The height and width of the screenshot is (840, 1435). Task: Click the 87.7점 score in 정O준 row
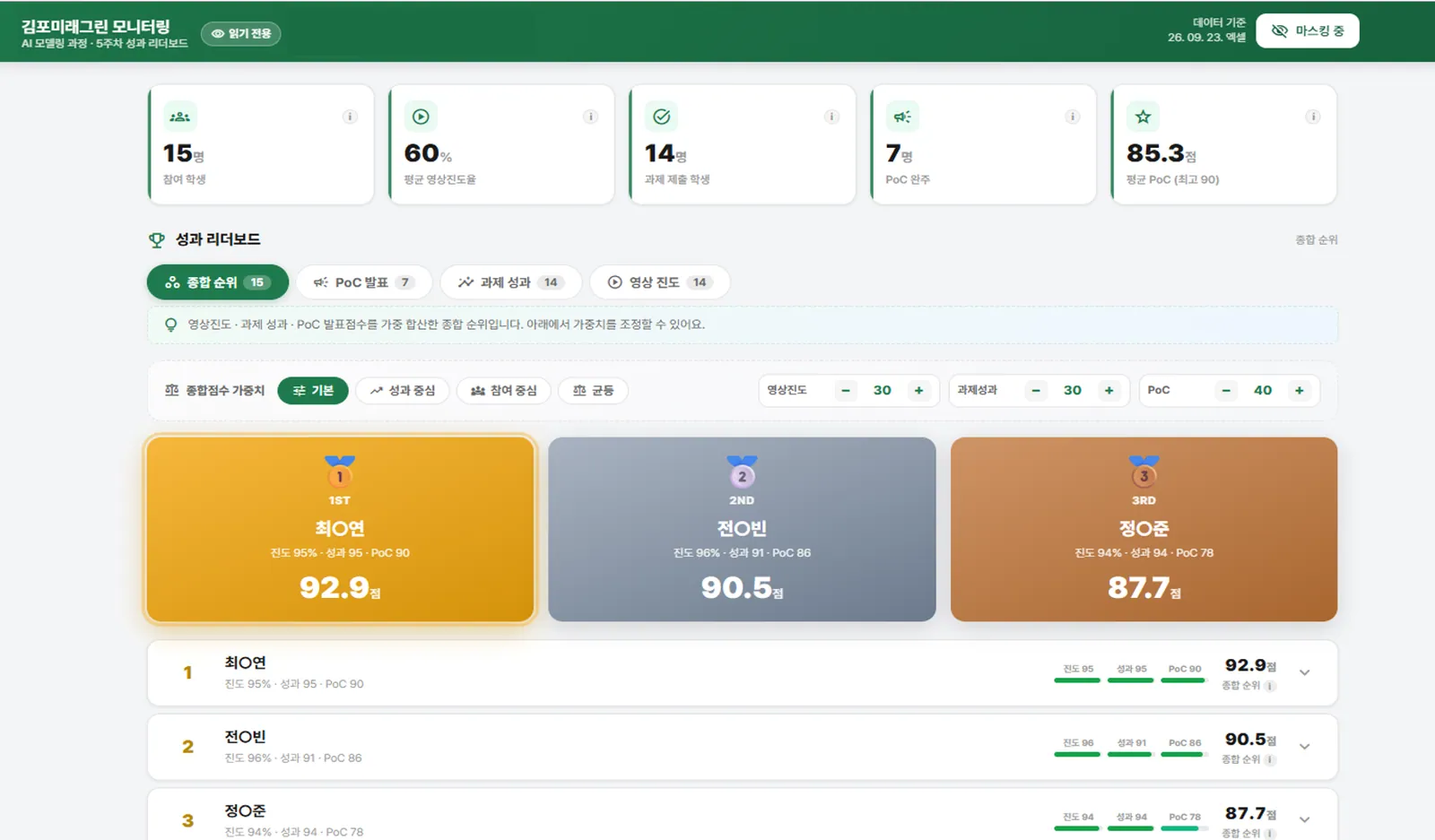pyautogui.click(x=1250, y=813)
